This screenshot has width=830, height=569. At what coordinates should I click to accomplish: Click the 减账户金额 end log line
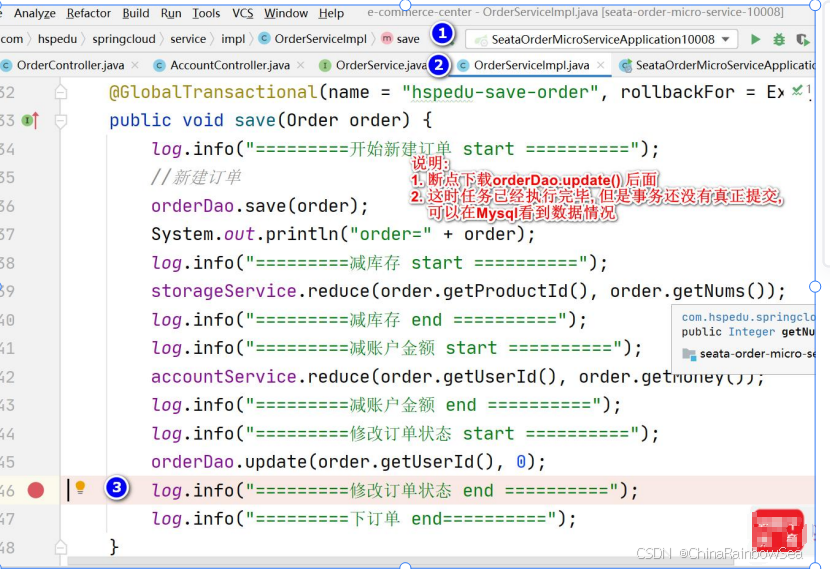[x=386, y=405]
